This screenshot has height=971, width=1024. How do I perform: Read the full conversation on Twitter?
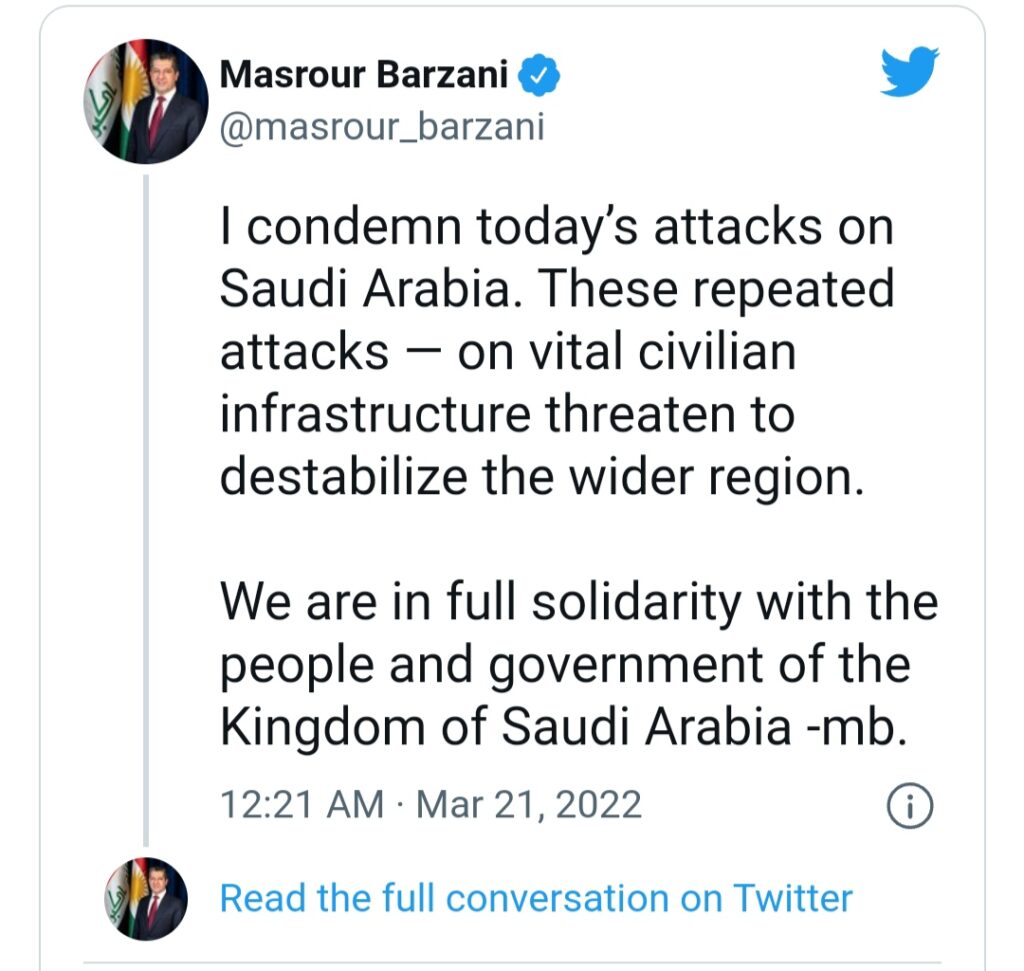click(x=536, y=897)
